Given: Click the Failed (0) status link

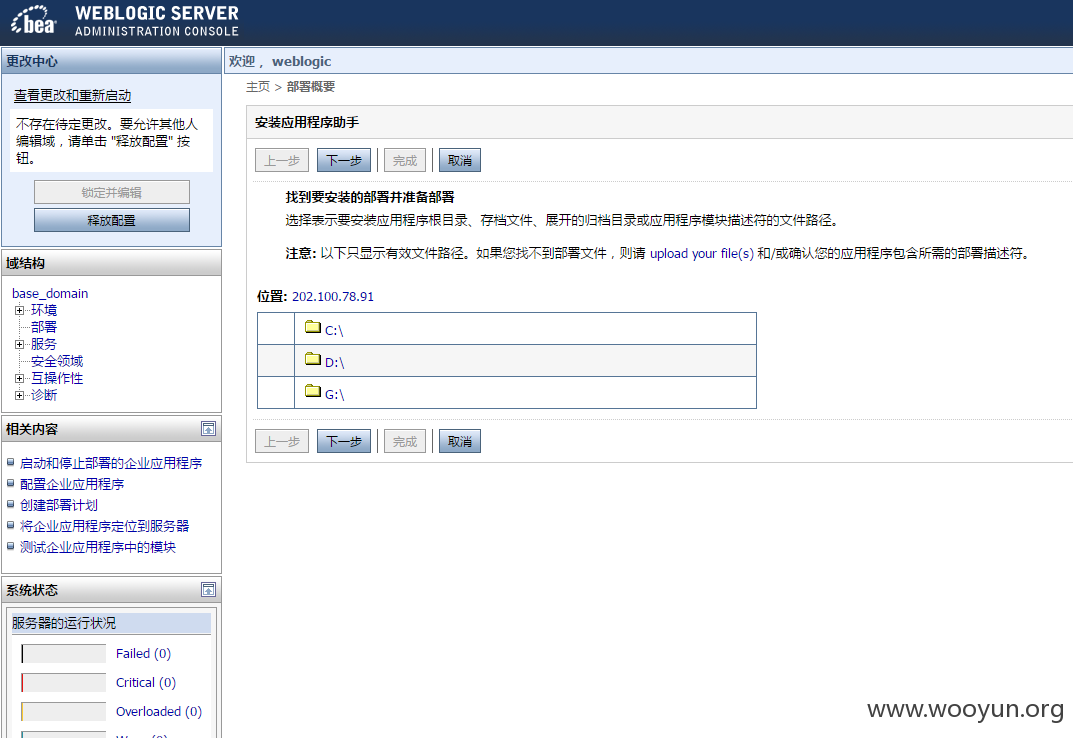Looking at the screenshot, I should pos(143,653).
